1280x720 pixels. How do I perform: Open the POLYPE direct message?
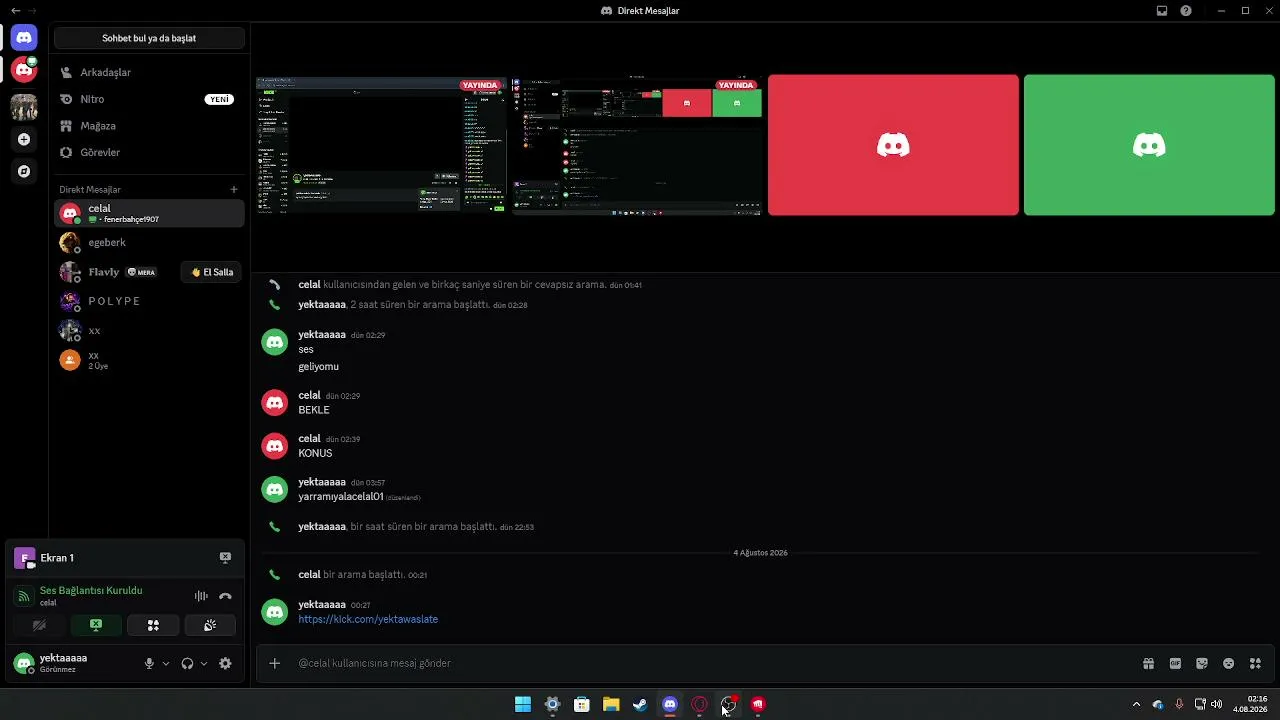[x=149, y=301]
